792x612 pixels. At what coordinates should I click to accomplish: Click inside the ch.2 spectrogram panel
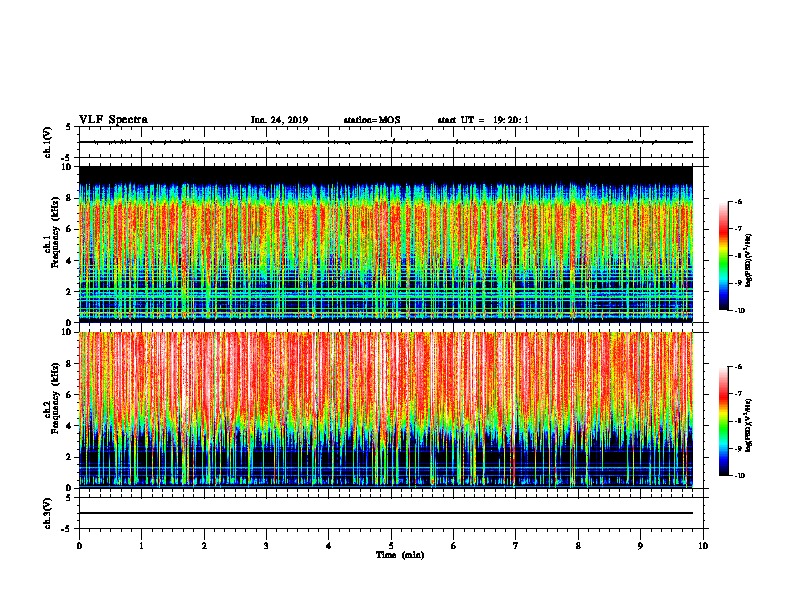tap(386, 410)
